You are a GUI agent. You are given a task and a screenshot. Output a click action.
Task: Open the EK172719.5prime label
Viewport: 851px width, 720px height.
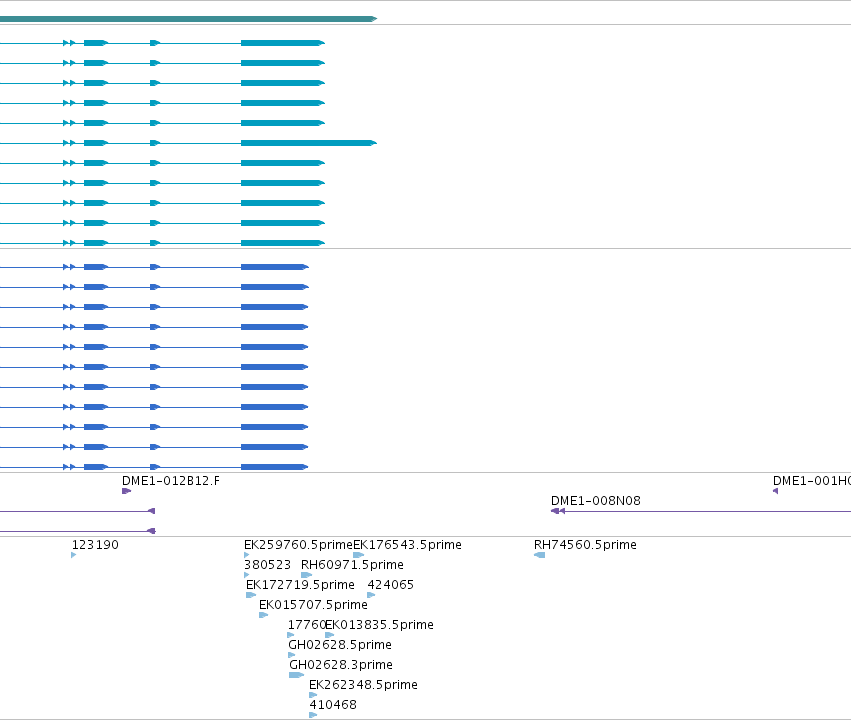(300, 585)
